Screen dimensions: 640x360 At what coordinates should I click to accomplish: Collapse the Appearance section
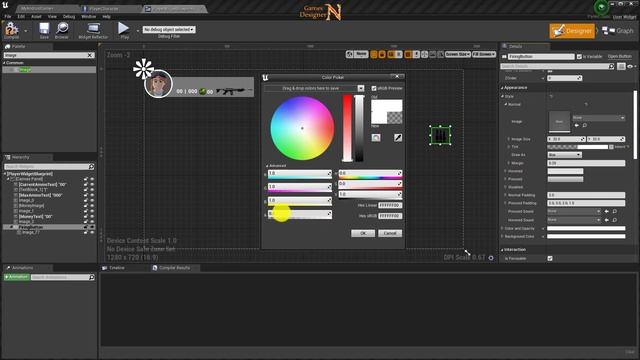(x=502, y=88)
